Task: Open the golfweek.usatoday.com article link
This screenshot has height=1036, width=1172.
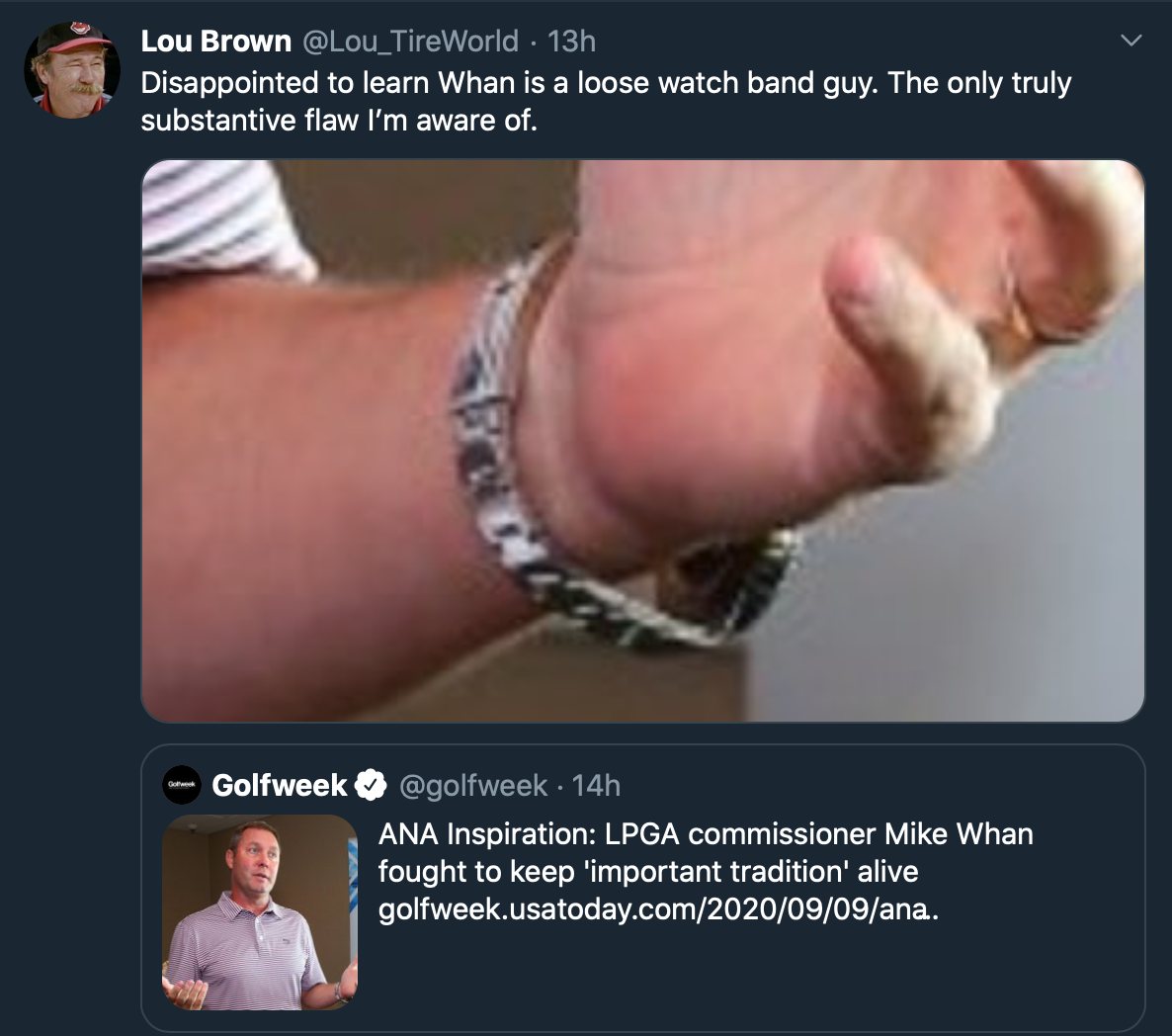Action: 658,908
